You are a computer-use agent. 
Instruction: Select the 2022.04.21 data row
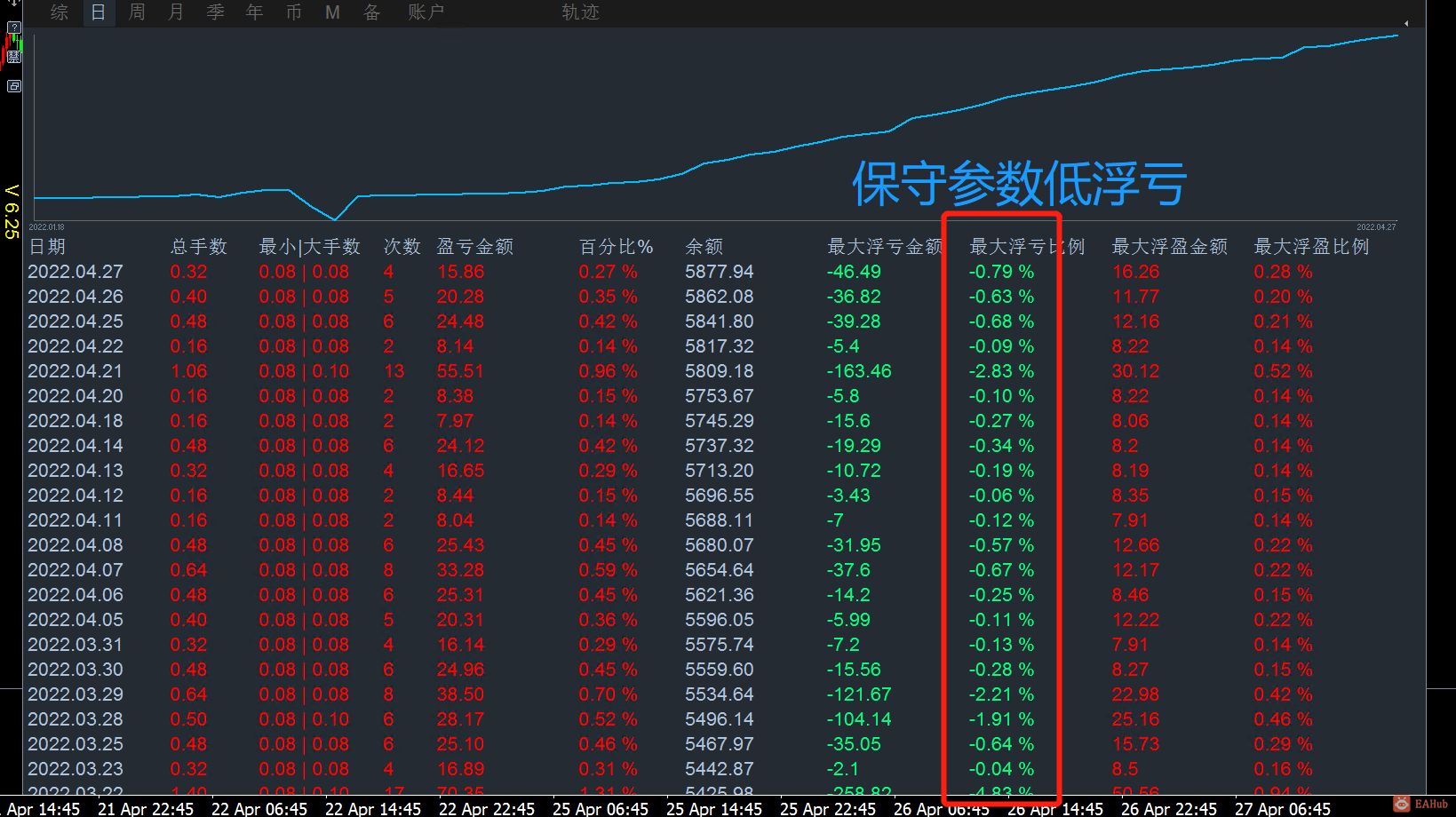(x=76, y=371)
